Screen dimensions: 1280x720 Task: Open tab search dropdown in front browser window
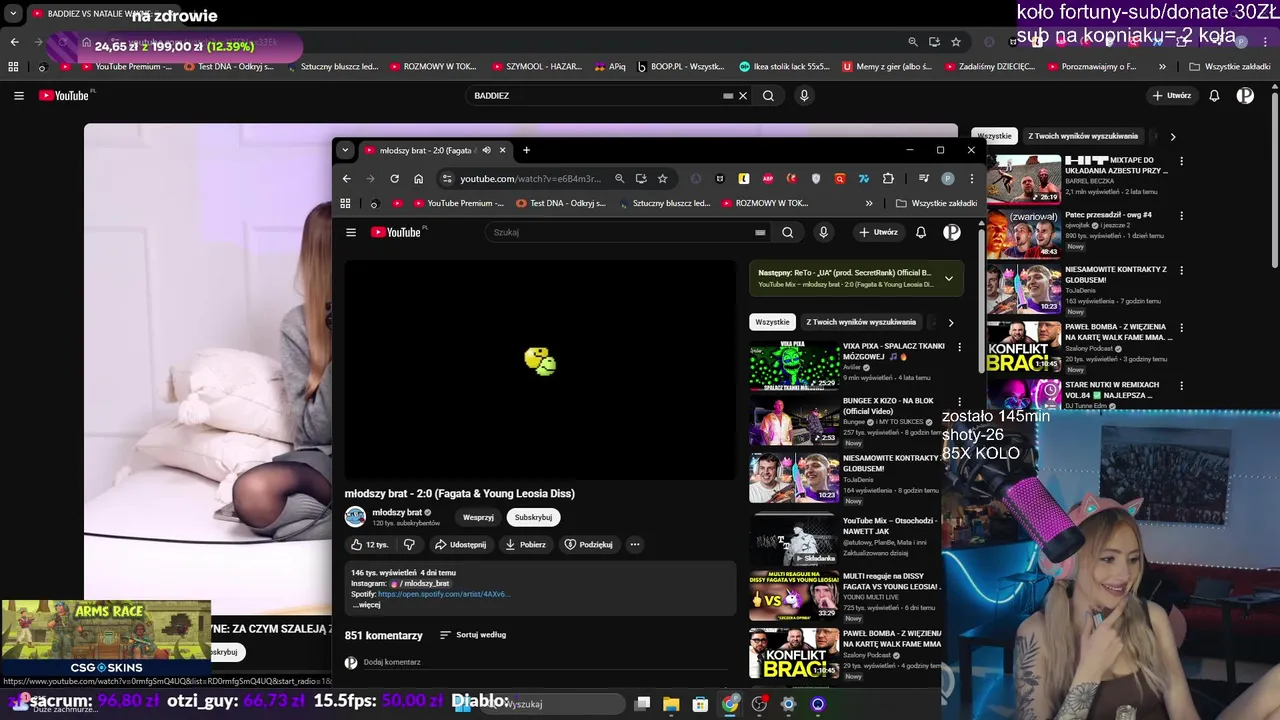coord(345,150)
